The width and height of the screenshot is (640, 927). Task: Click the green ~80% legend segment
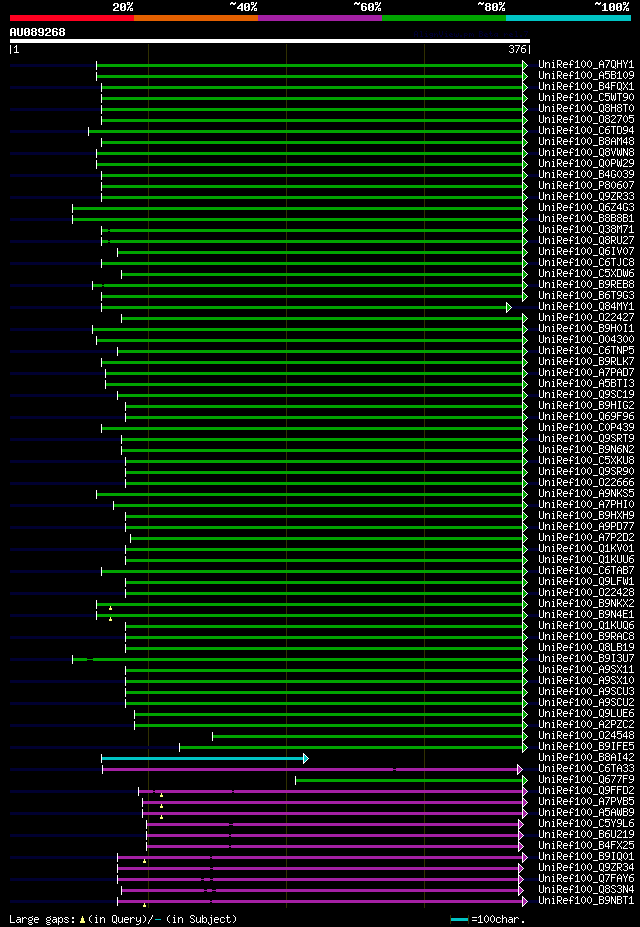tap(444, 18)
